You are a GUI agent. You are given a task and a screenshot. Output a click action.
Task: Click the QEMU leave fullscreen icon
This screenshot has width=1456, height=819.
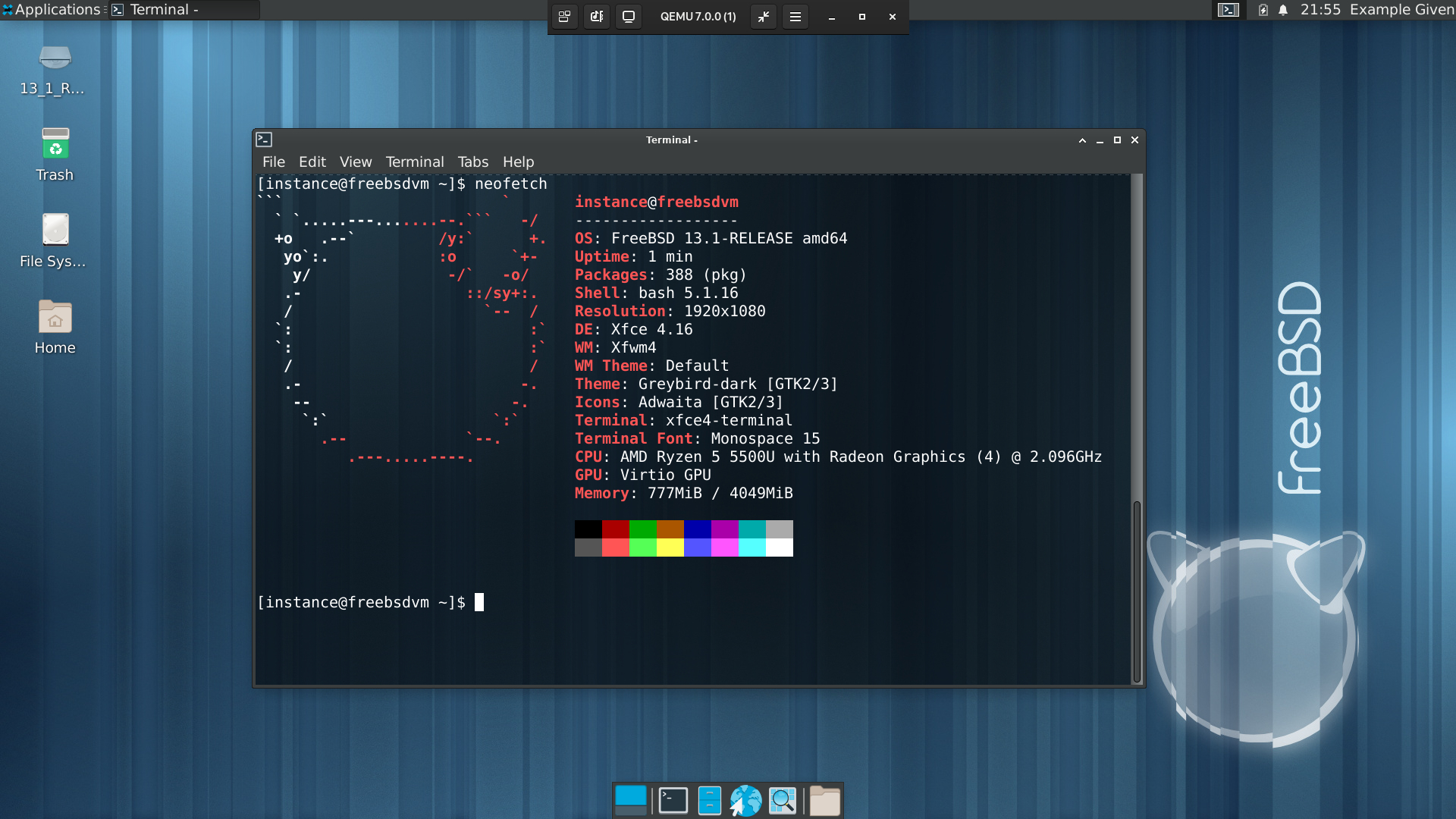coord(764,17)
